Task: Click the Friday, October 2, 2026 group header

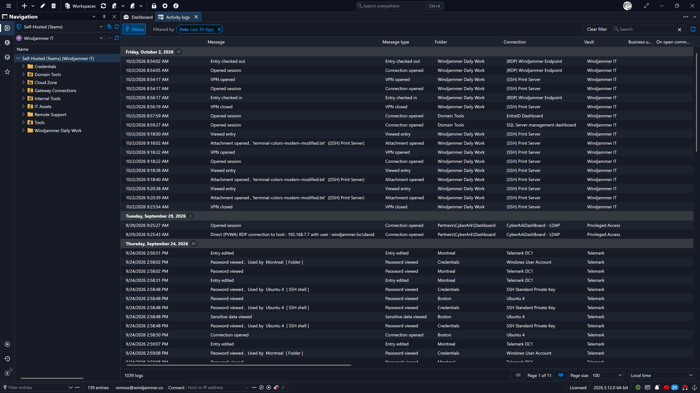Action: [x=407, y=52]
